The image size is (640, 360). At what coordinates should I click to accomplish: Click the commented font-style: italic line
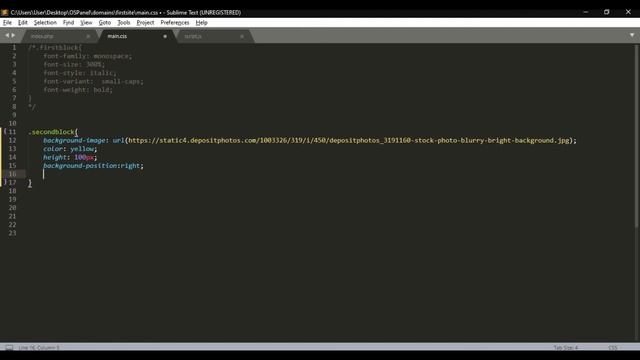point(80,73)
